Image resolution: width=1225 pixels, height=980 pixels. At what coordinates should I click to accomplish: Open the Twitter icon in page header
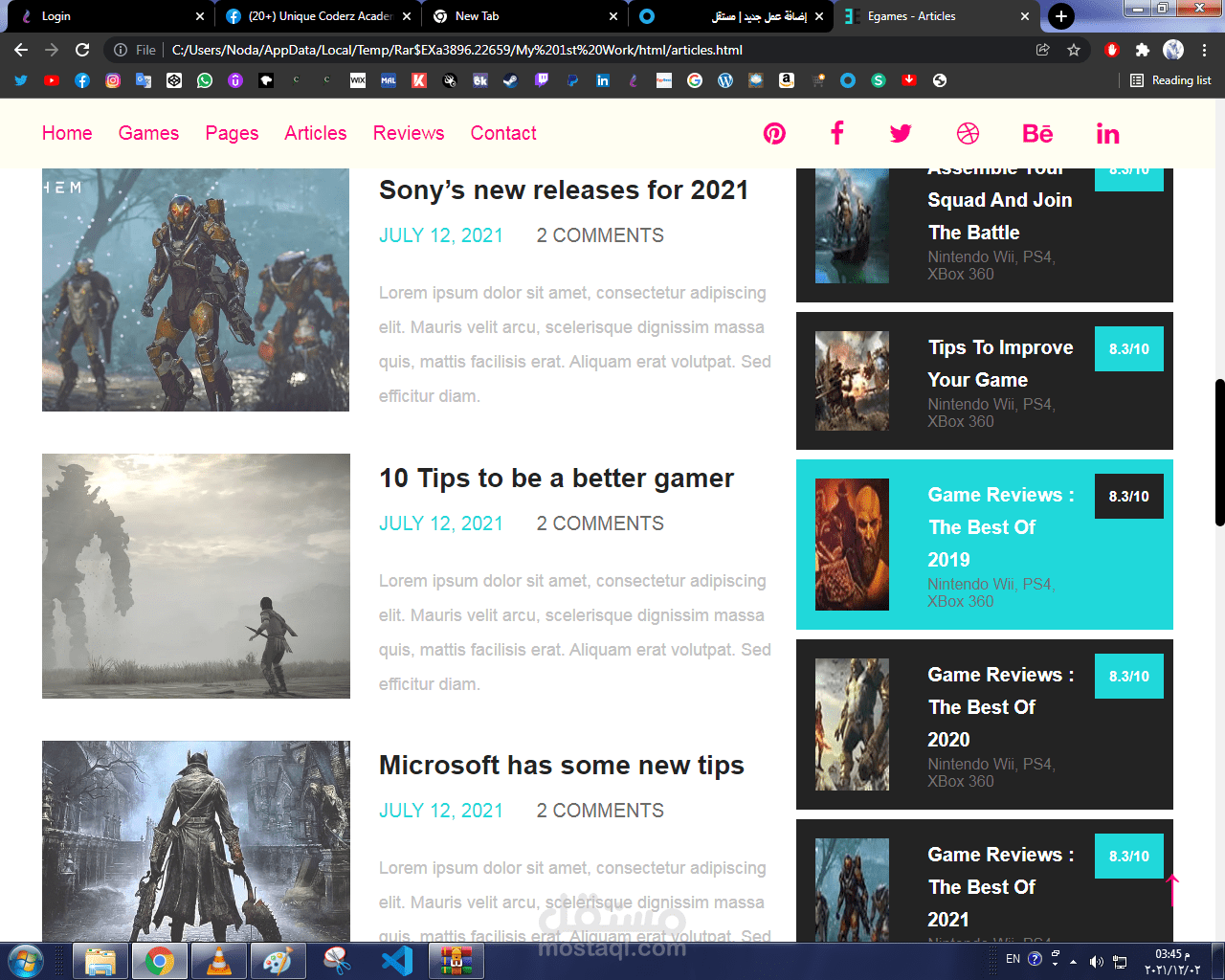[901, 133]
